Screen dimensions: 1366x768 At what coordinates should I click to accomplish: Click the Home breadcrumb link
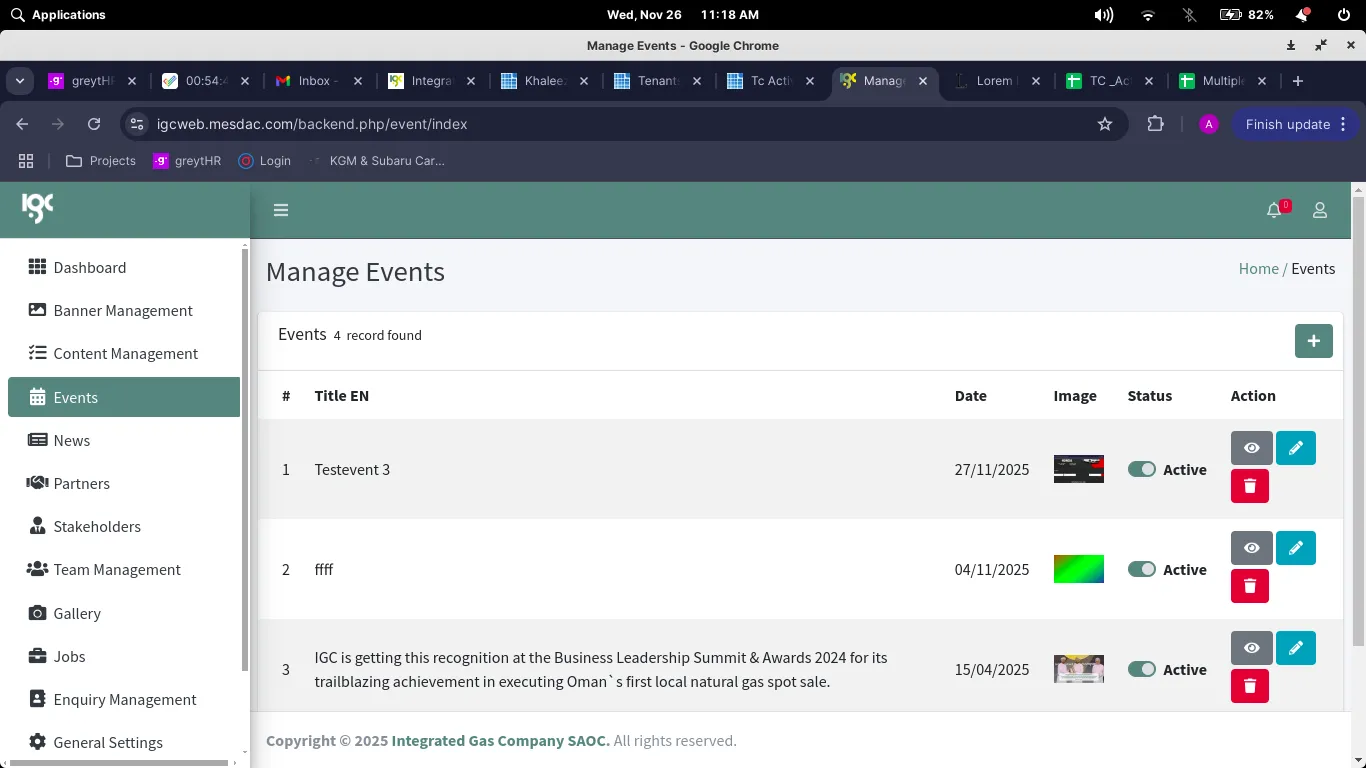tap(1258, 269)
